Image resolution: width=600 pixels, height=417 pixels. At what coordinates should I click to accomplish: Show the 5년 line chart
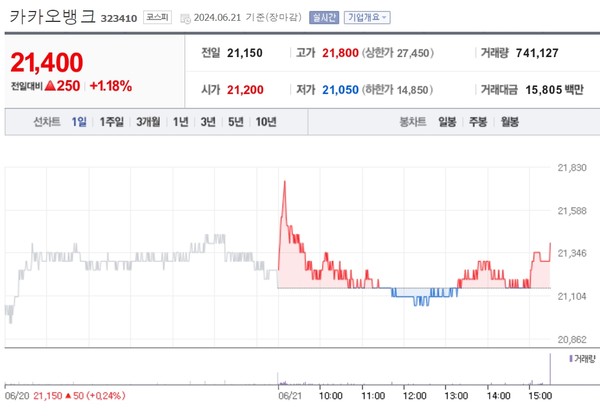[x=236, y=122]
